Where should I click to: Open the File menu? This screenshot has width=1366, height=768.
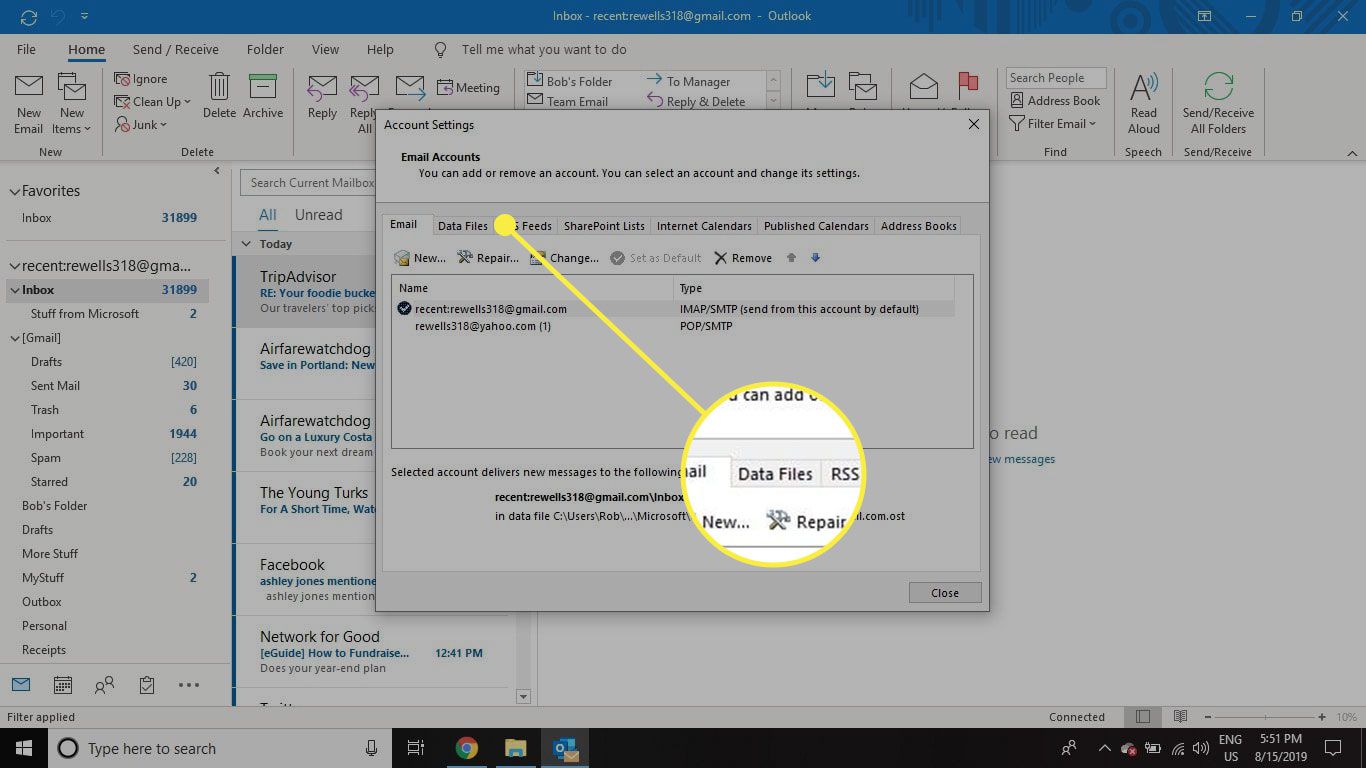pyautogui.click(x=26, y=49)
